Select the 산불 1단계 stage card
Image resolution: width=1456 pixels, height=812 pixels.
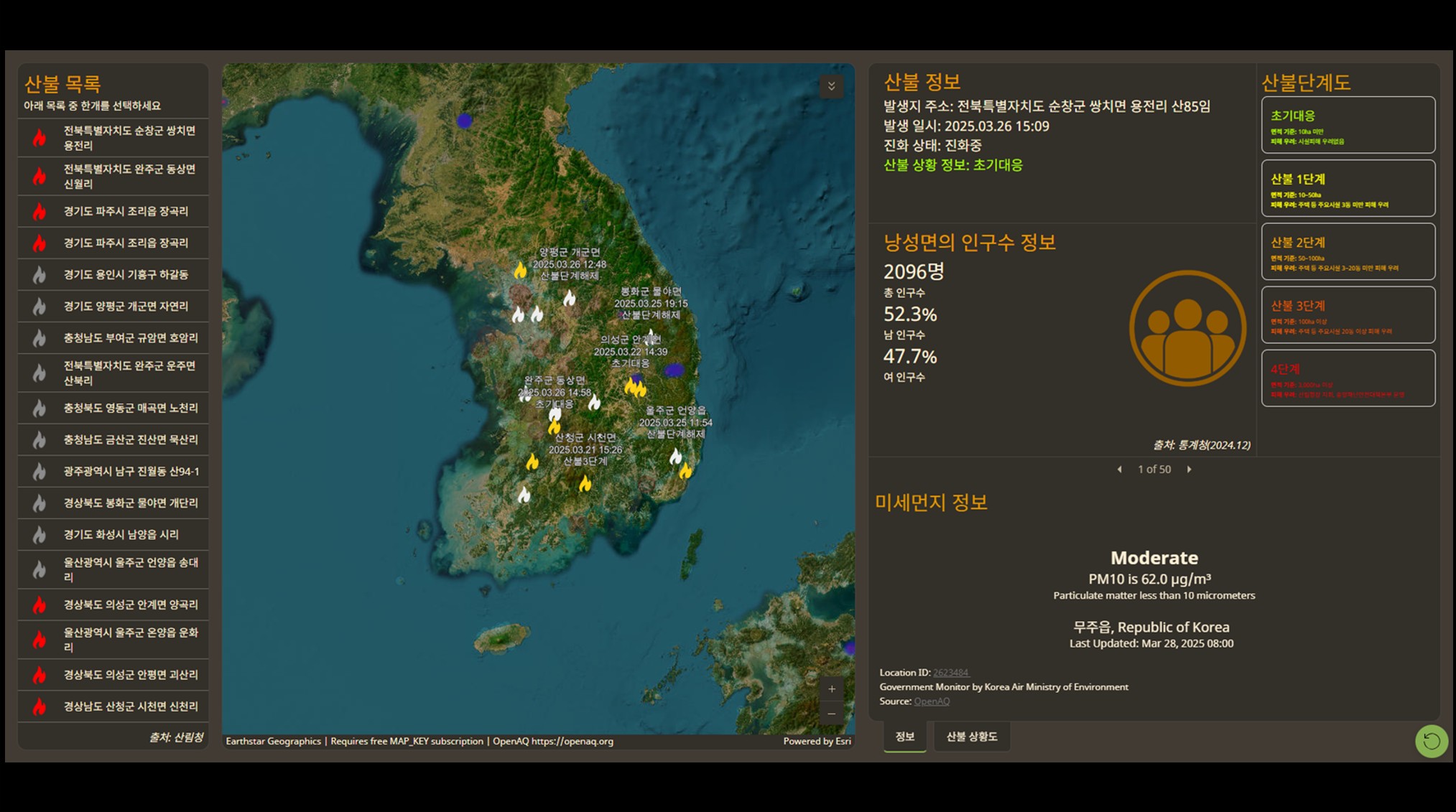1348,188
